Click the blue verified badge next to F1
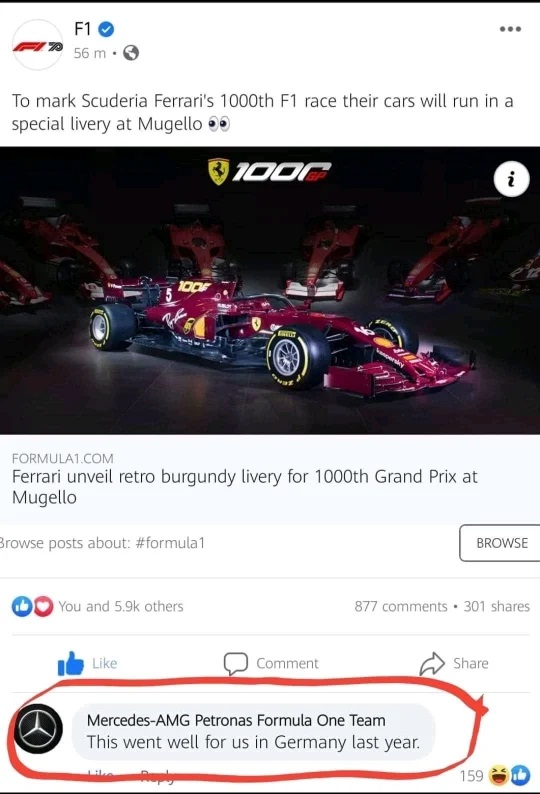This screenshot has height=794, width=540. pyautogui.click(x=106, y=29)
